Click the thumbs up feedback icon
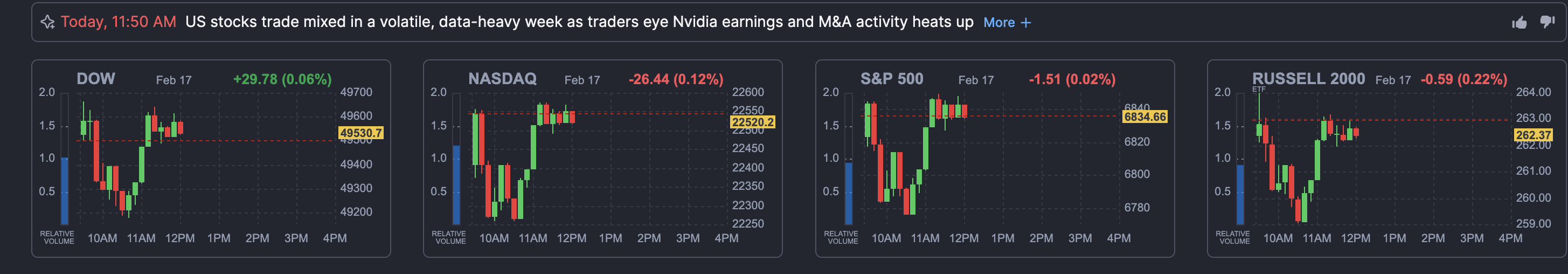Screen dimensions: 1568x274 [1520, 23]
